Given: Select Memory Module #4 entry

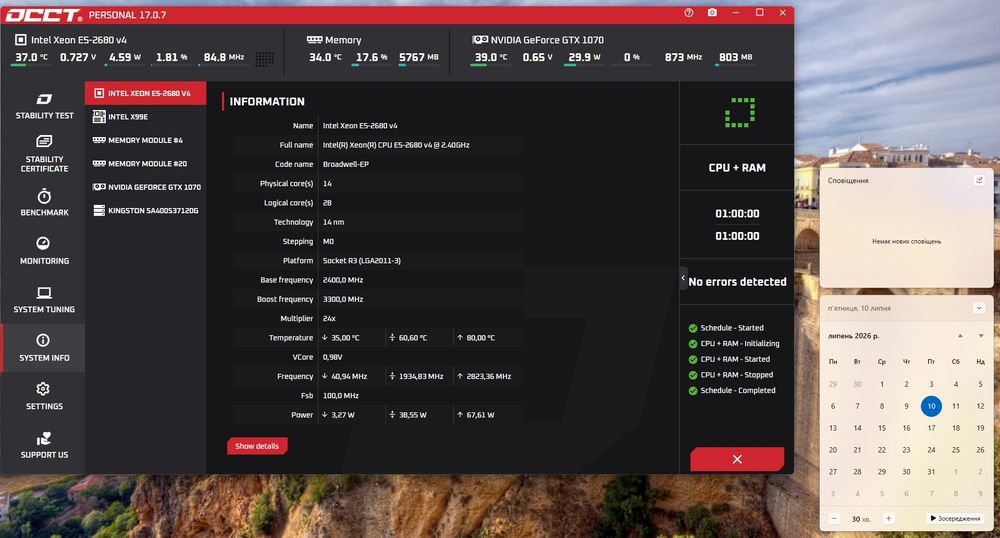Looking at the screenshot, I should tap(145, 140).
